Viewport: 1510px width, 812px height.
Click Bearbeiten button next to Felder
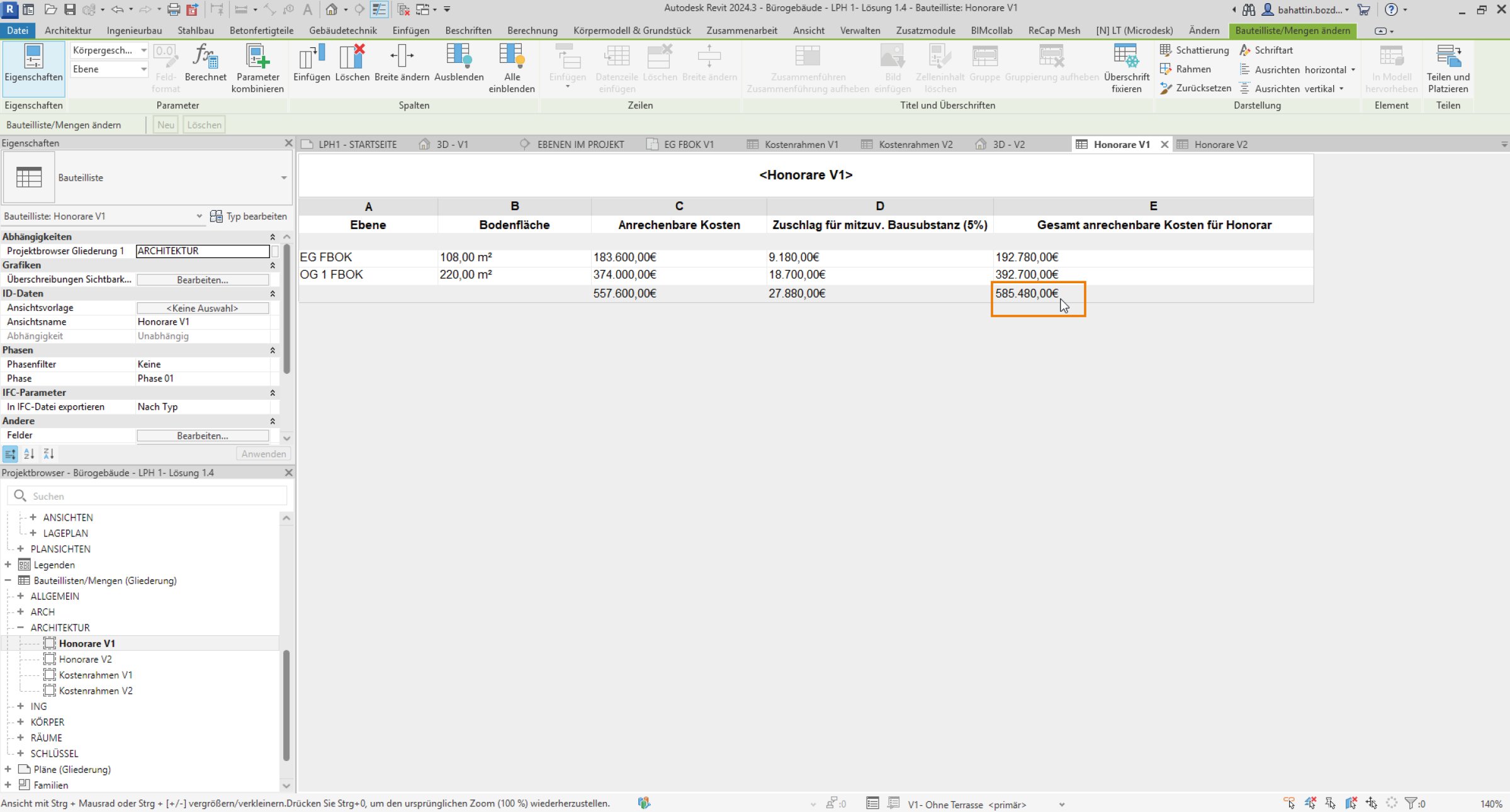[x=203, y=436]
